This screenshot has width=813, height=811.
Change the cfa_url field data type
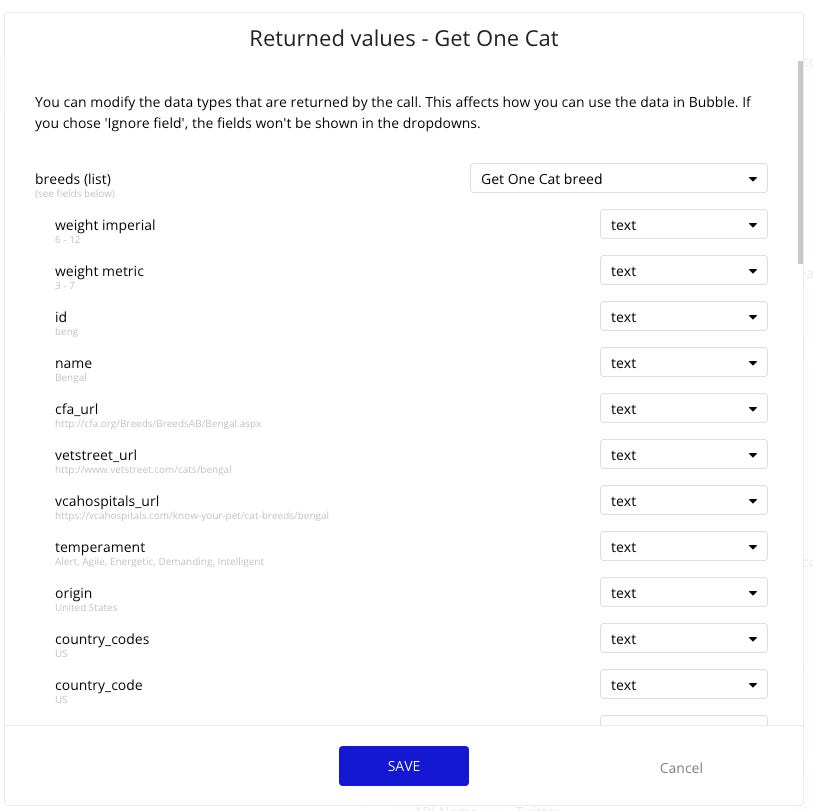[x=683, y=408]
